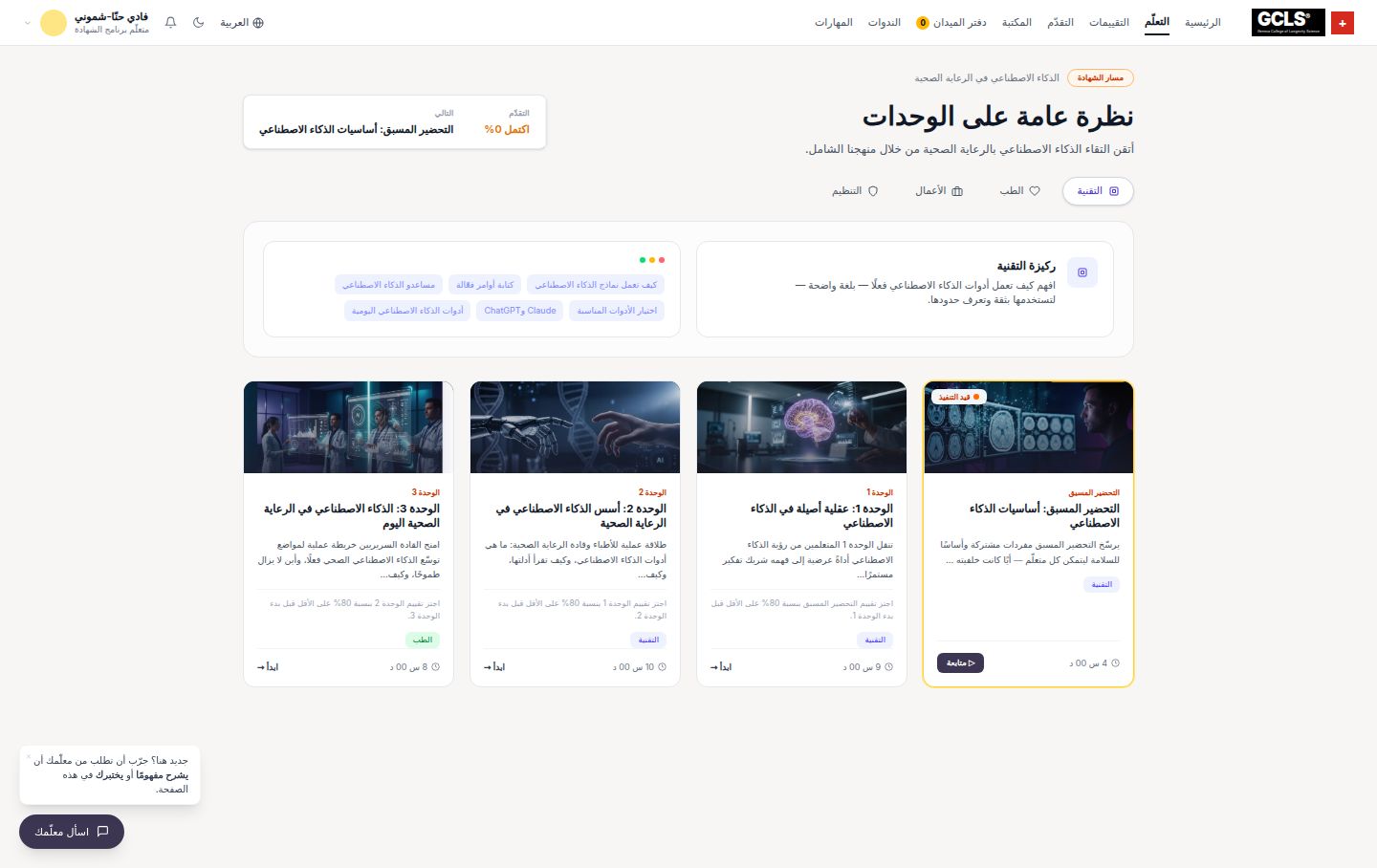Image resolution: width=1377 pixels, height=868 pixels.
Task: Toggle dark mode with the moon icon
Action: (199, 22)
